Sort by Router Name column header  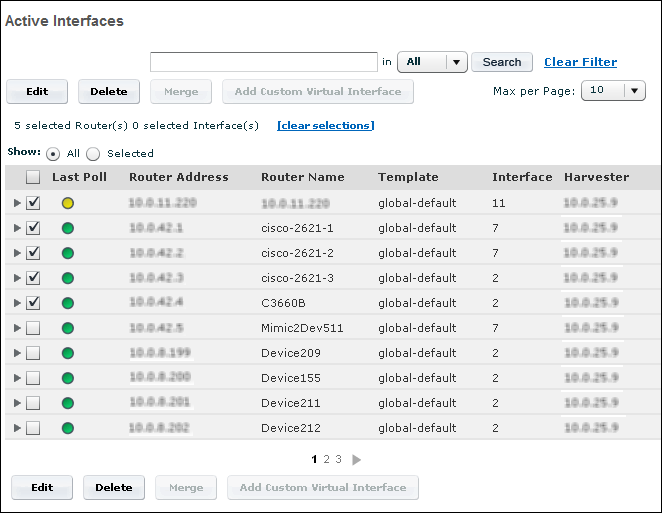click(x=302, y=177)
